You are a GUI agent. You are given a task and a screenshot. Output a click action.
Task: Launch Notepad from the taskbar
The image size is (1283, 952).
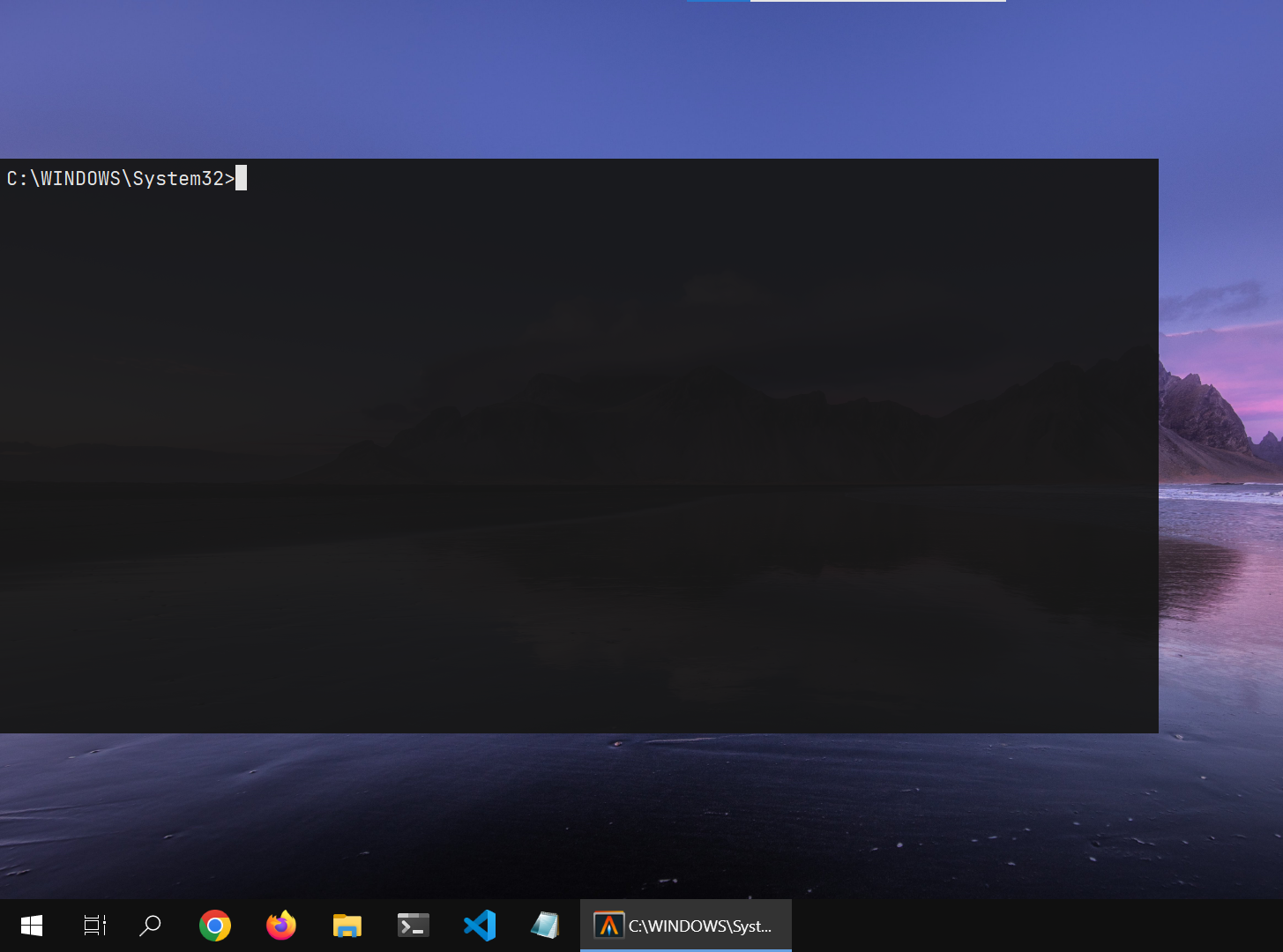click(x=545, y=925)
